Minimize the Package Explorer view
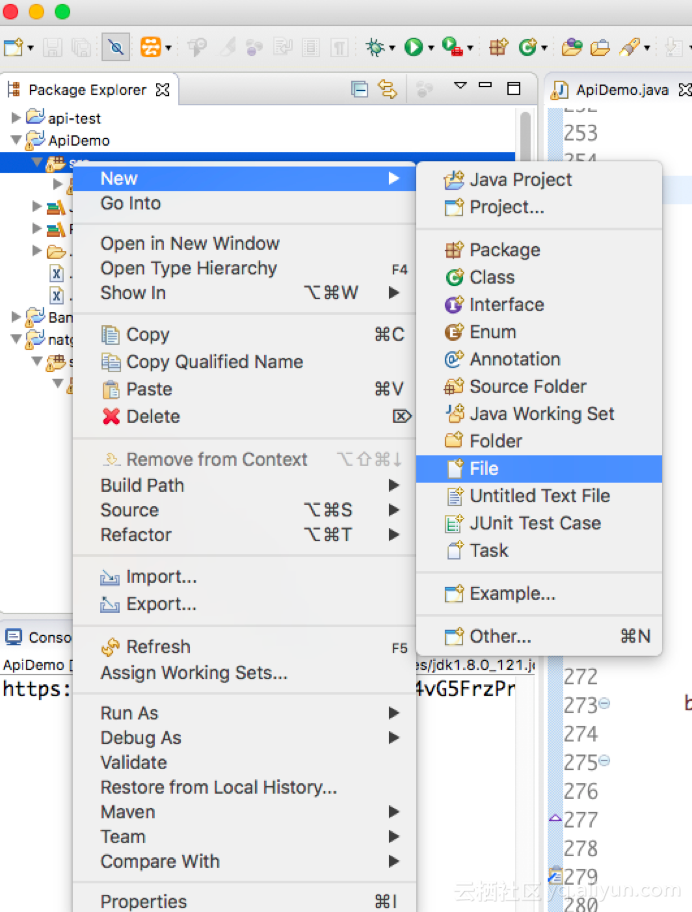 [485, 86]
